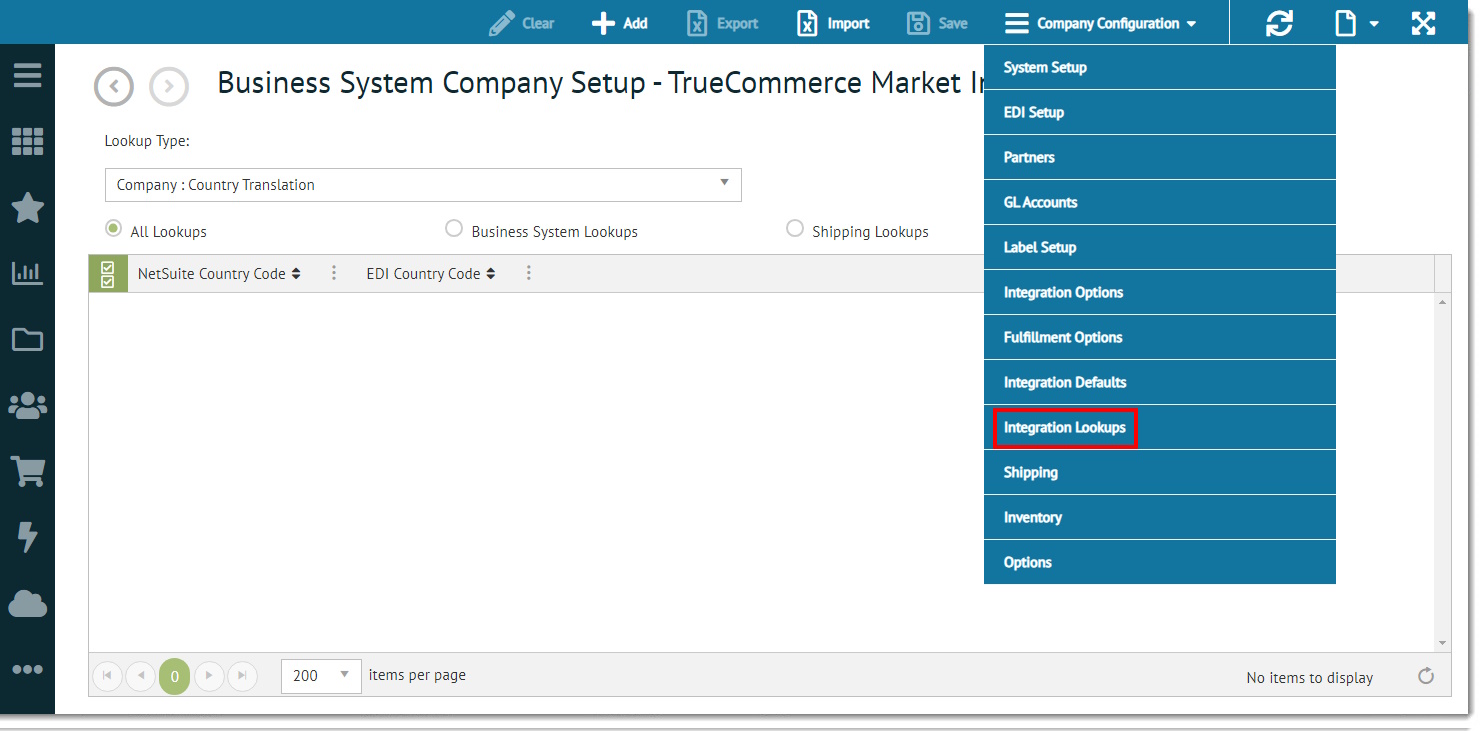The width and height of the screenshot is (1482, 731).
Task: Click the refresh arrows icon in top bar
Action: point(1279,23)
